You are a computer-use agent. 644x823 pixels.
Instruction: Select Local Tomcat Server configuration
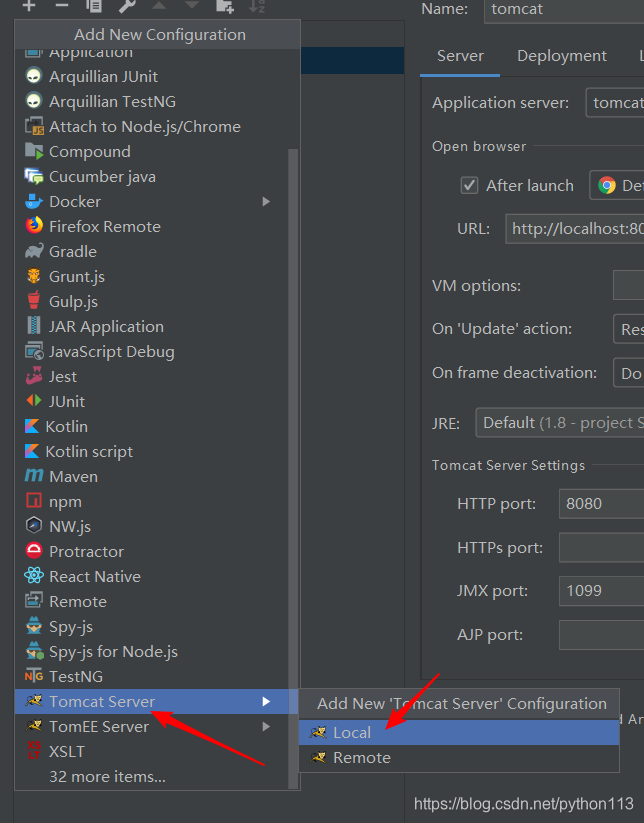click(x=459, y=732)
